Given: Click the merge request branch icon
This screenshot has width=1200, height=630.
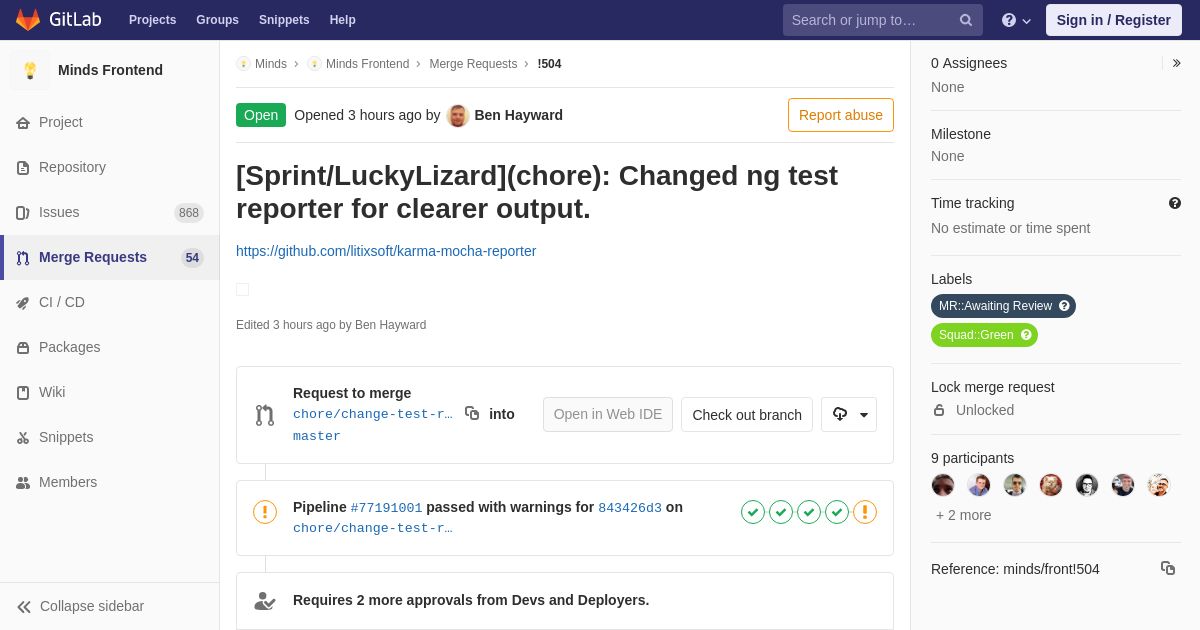Looking at the screenshot, I should pyautogui.click(x=265, y=415).
